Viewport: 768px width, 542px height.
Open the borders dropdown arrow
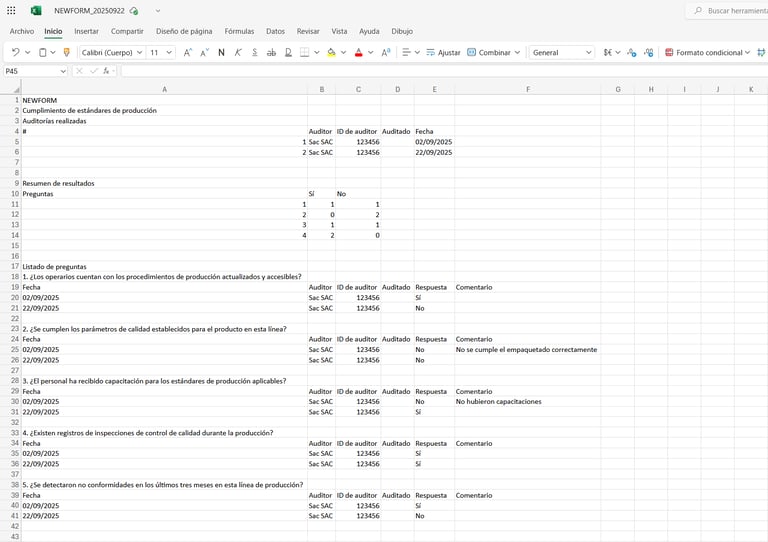(317, 52)
